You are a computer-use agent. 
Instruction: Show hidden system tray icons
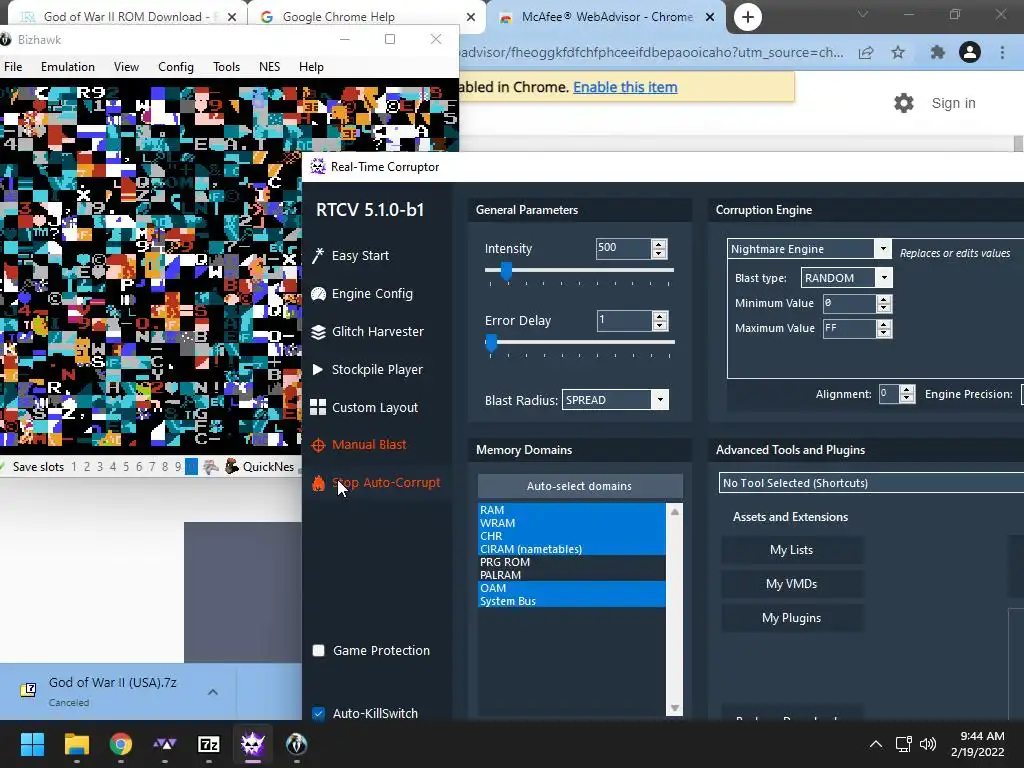pyautogui.click(x=876, y=744)
